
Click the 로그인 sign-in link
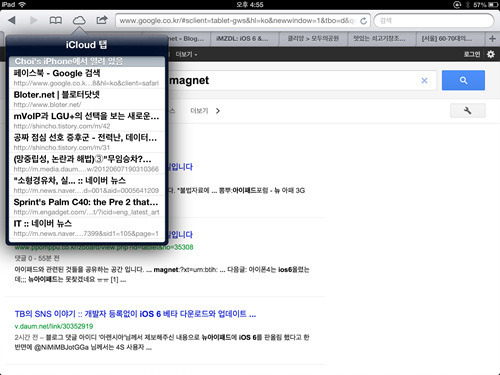point(472,54)
